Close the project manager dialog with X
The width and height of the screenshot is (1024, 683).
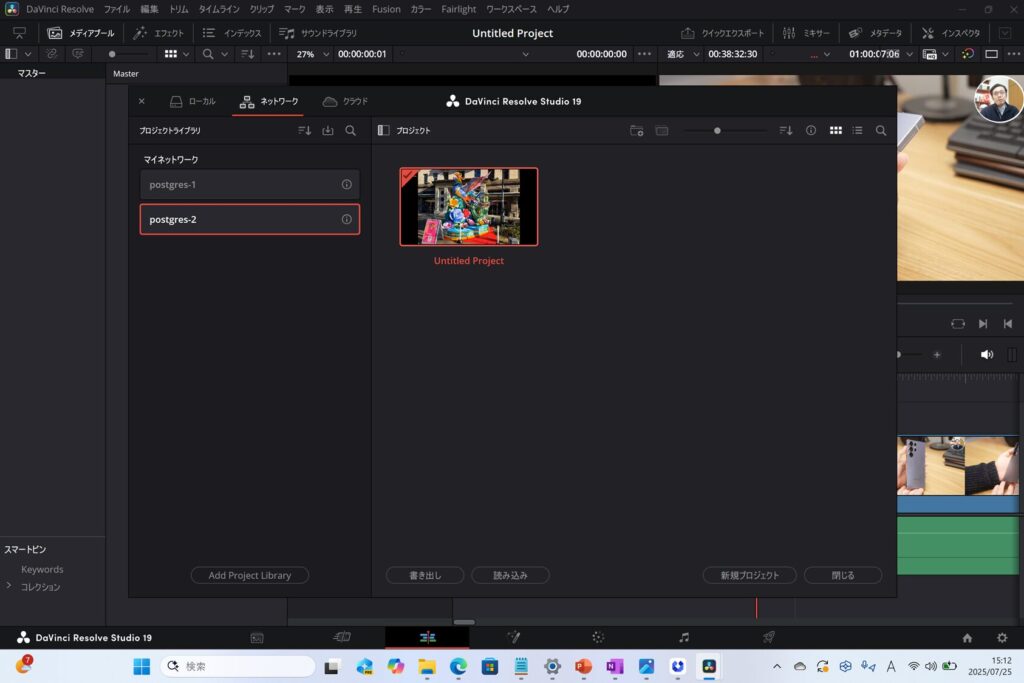[142, 101]
